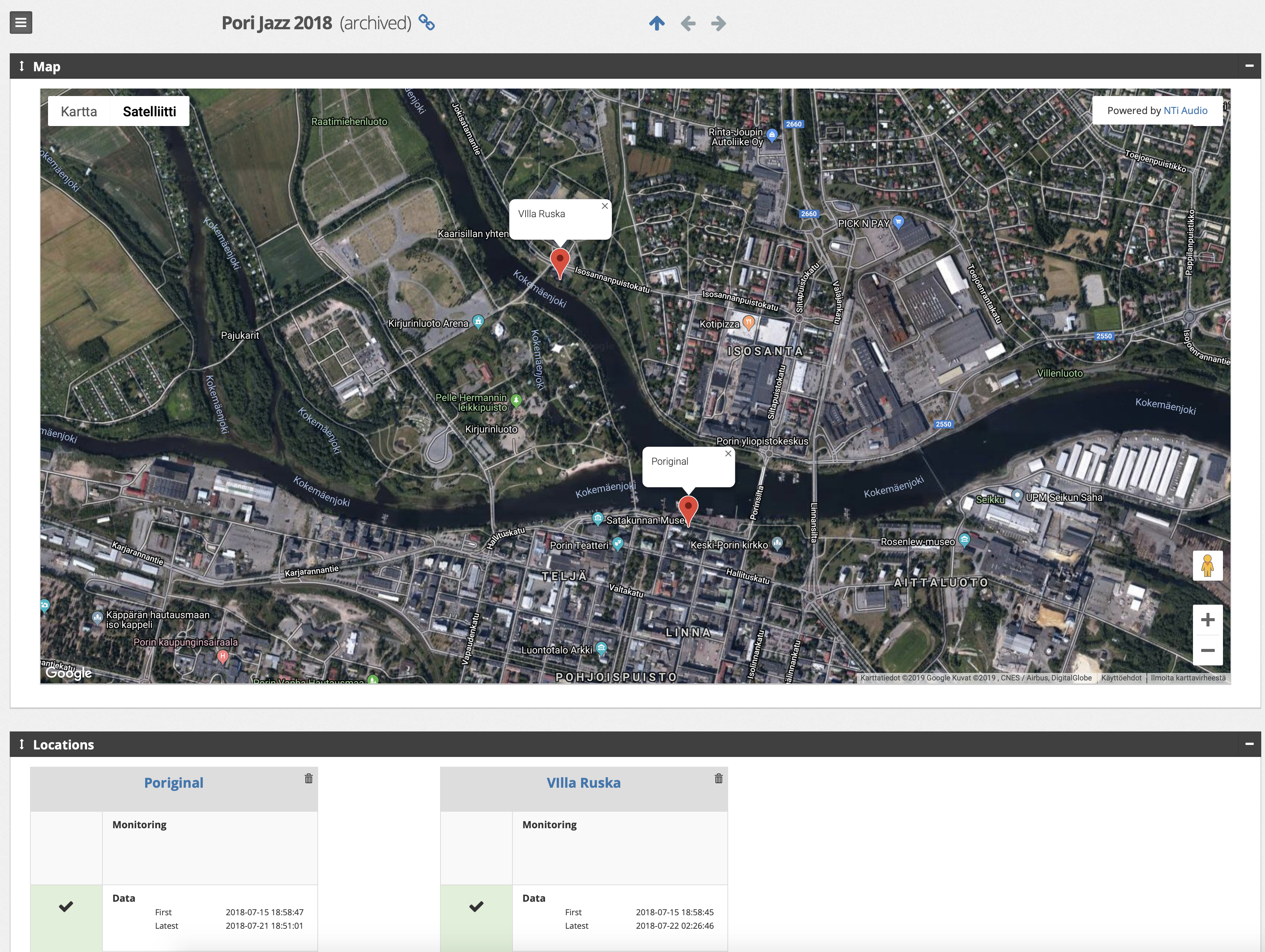
Task: Close the Villa Ruska info popup
Action: (x=604, y=206)
